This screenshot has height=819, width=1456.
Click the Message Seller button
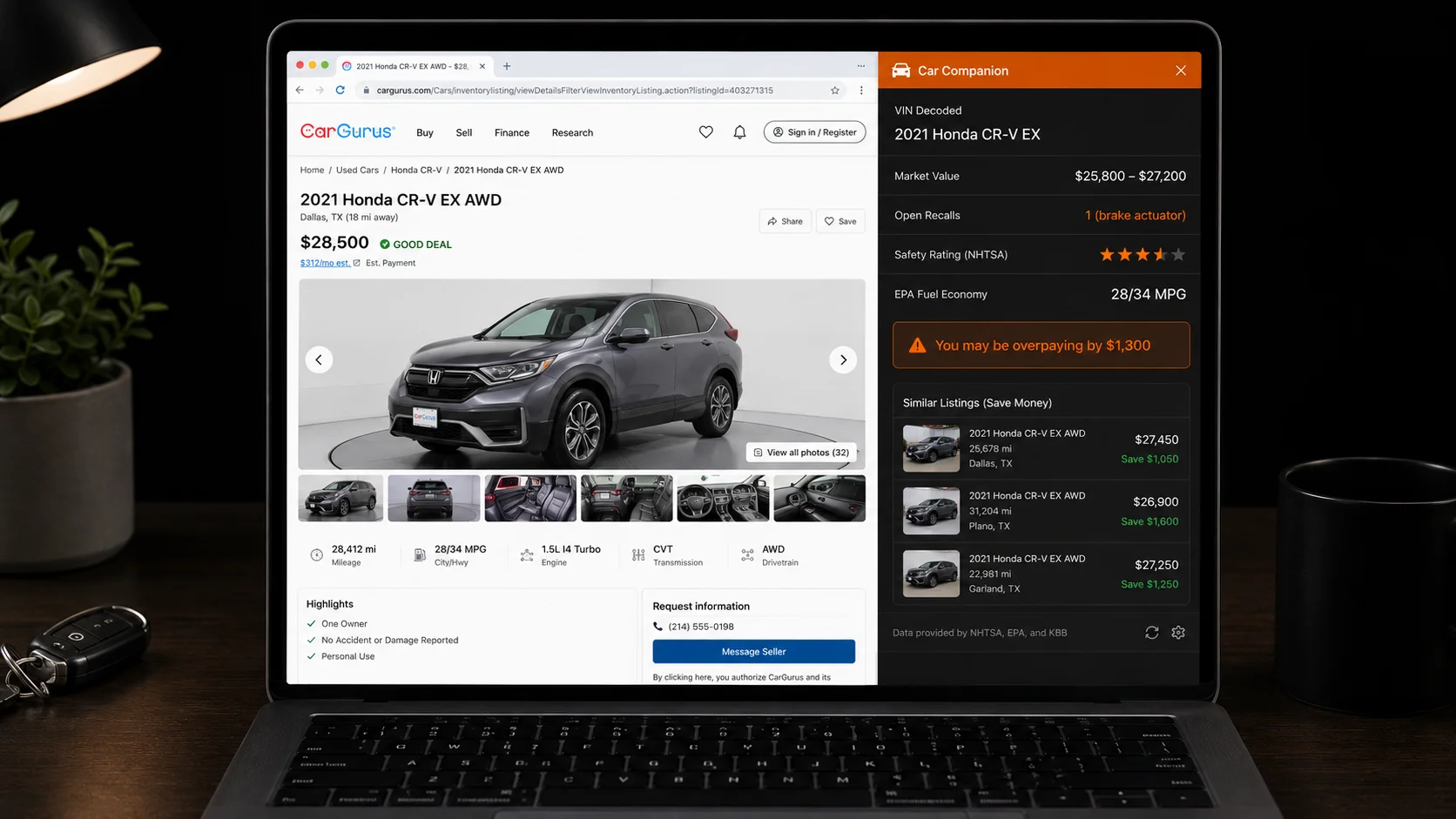click(x=754, y=652)
